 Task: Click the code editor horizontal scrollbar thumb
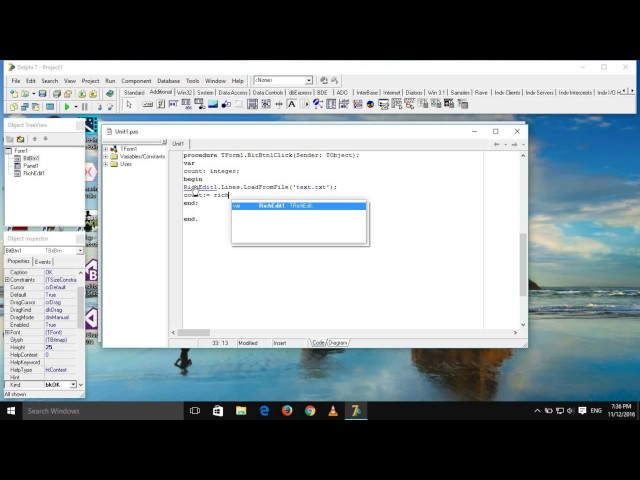point(193,333)
